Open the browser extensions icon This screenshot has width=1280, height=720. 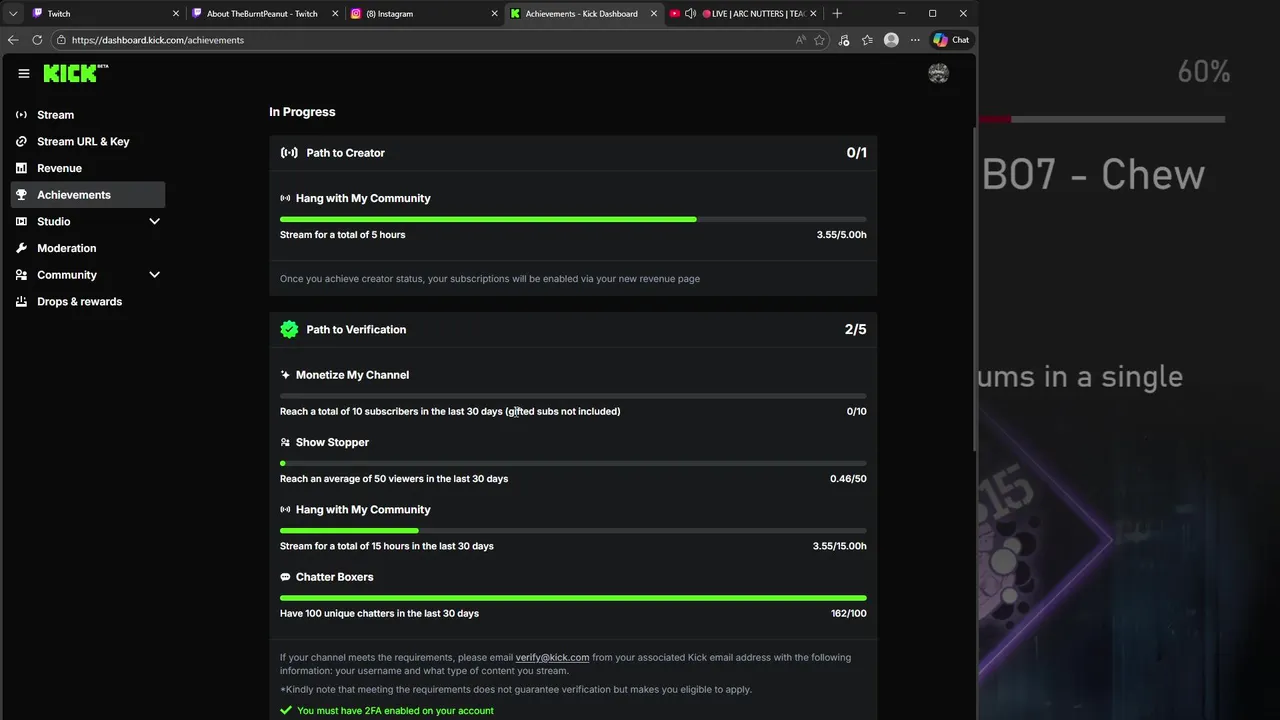[844, 40]
